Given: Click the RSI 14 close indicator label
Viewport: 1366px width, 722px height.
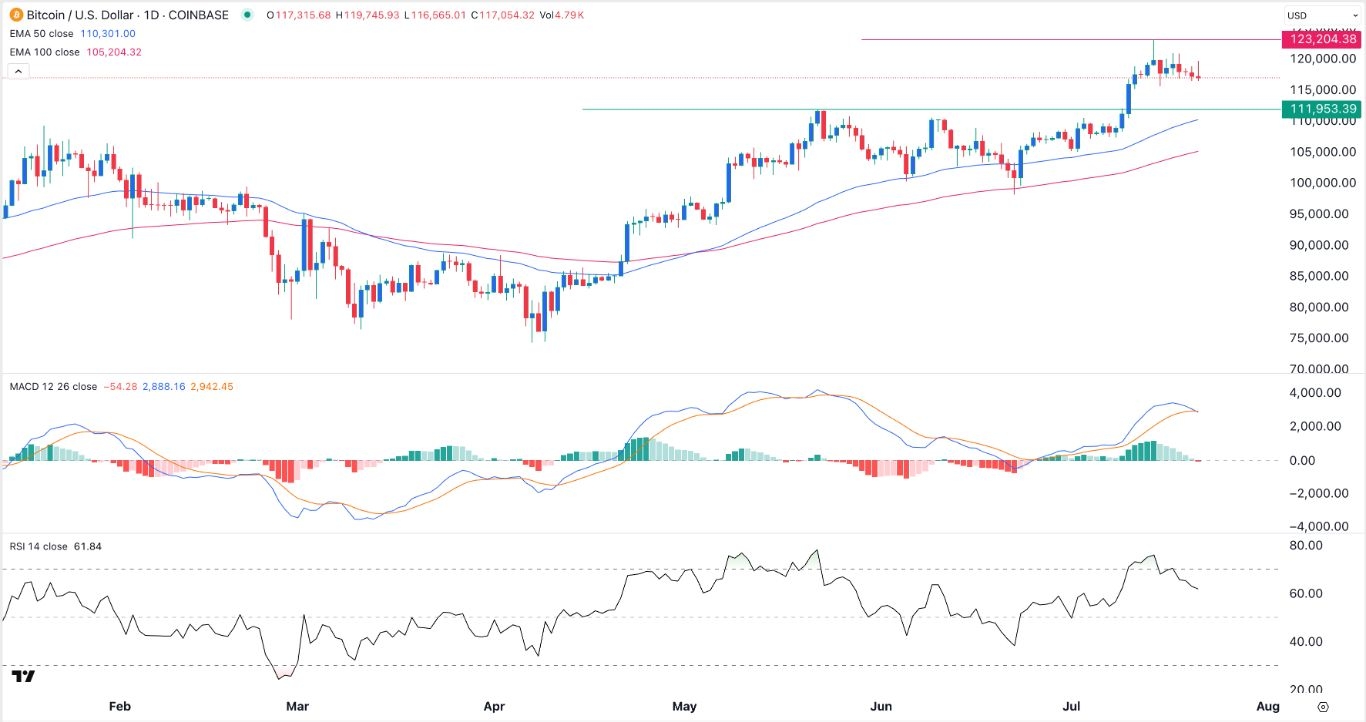Looking at the screenshot, I should [x=36, y=546].
